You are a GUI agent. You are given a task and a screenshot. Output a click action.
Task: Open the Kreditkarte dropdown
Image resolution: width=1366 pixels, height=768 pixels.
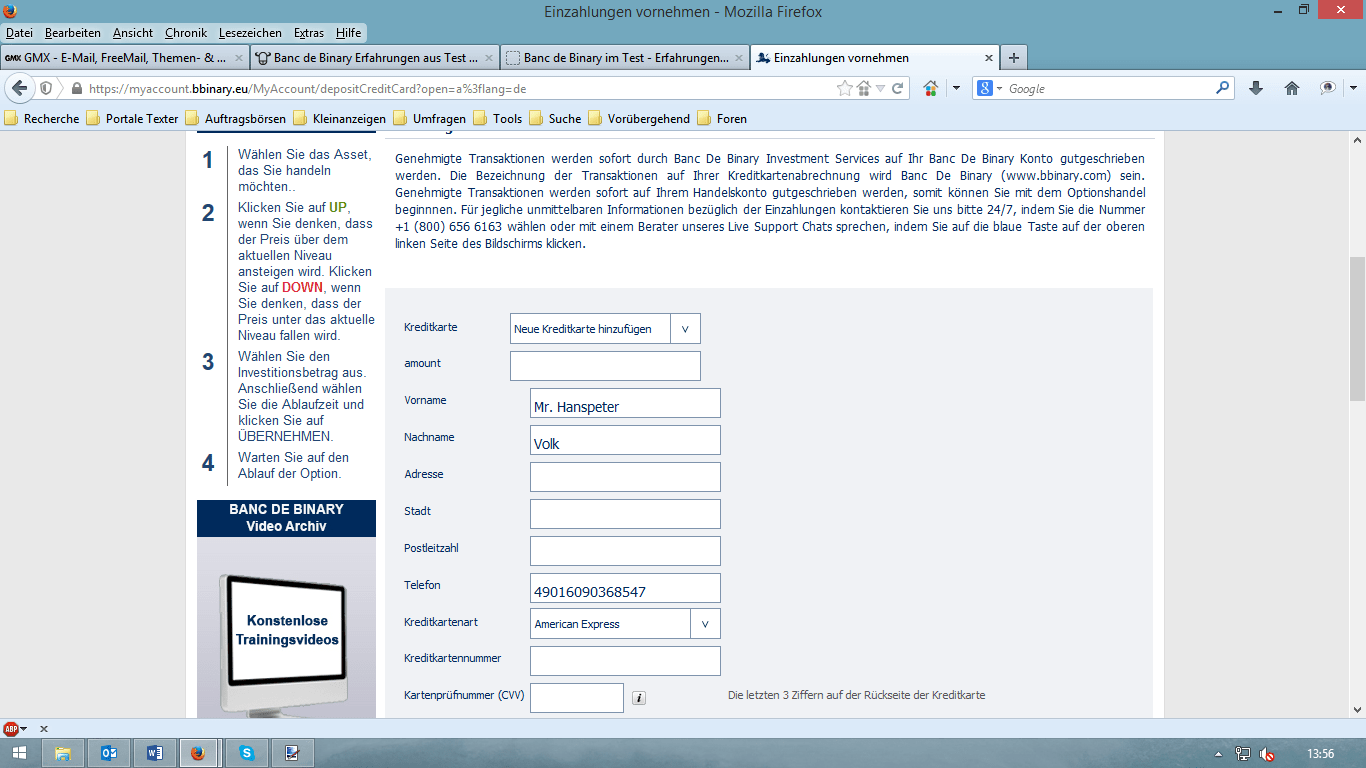point(605,328)
